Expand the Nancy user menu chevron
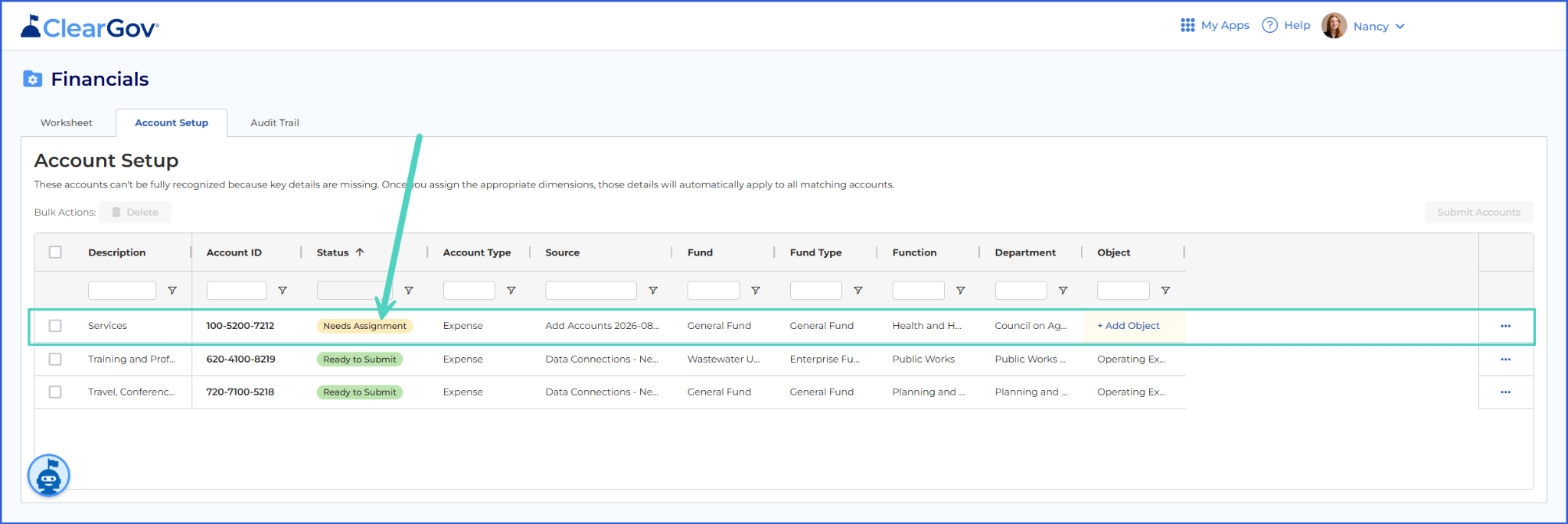1568x524 pixels. click(1400, 26)
